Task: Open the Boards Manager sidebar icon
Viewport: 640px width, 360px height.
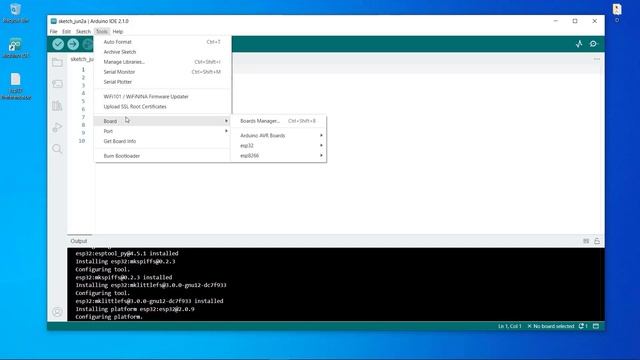Action: click(57, 84)
